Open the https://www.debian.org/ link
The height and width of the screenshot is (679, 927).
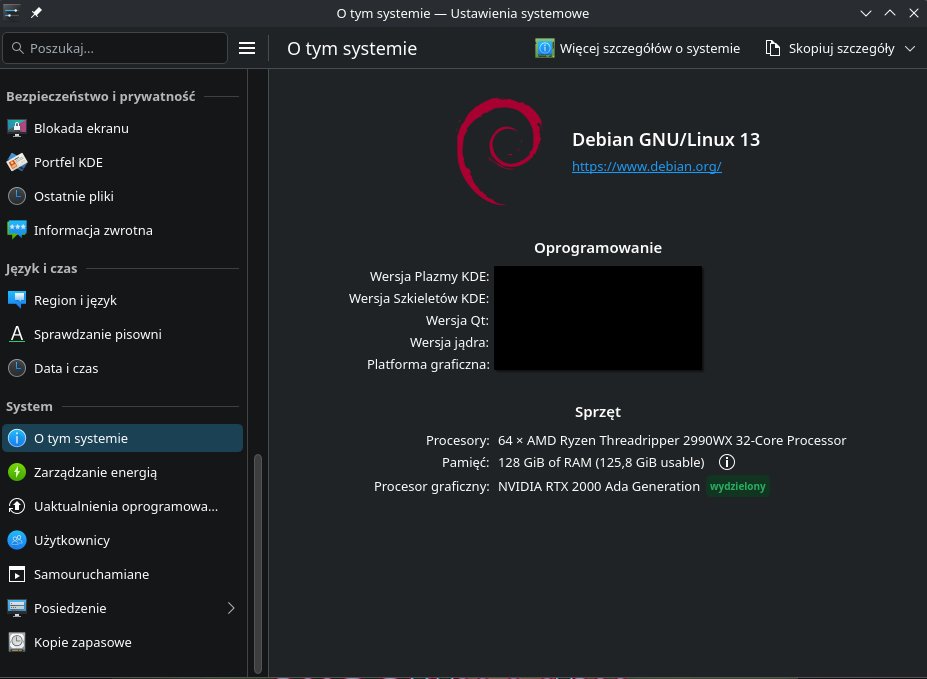pyautogui.click(x=647, y=167)
